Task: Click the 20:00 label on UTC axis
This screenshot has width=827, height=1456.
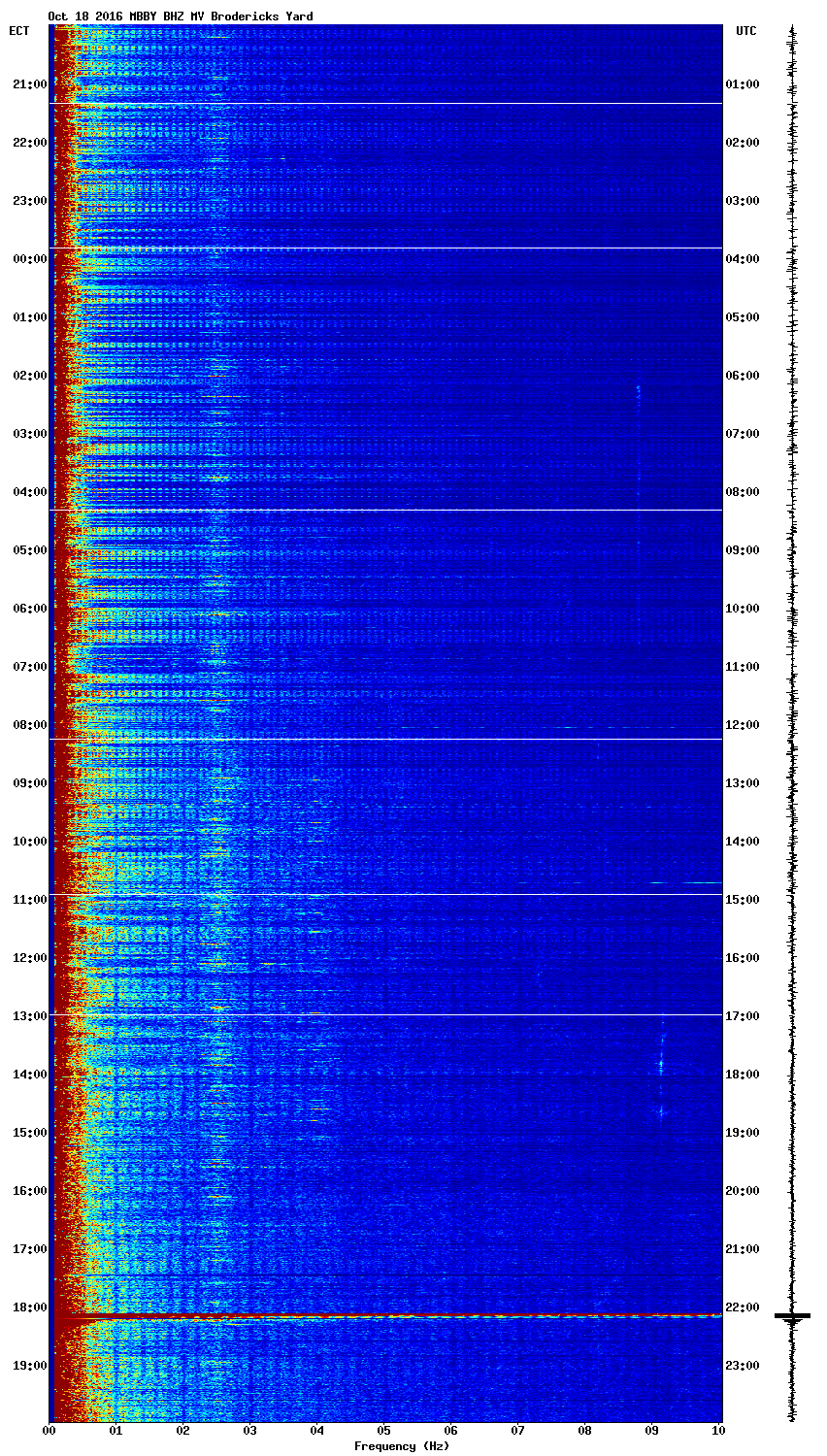Action: tap(743, 1191)
